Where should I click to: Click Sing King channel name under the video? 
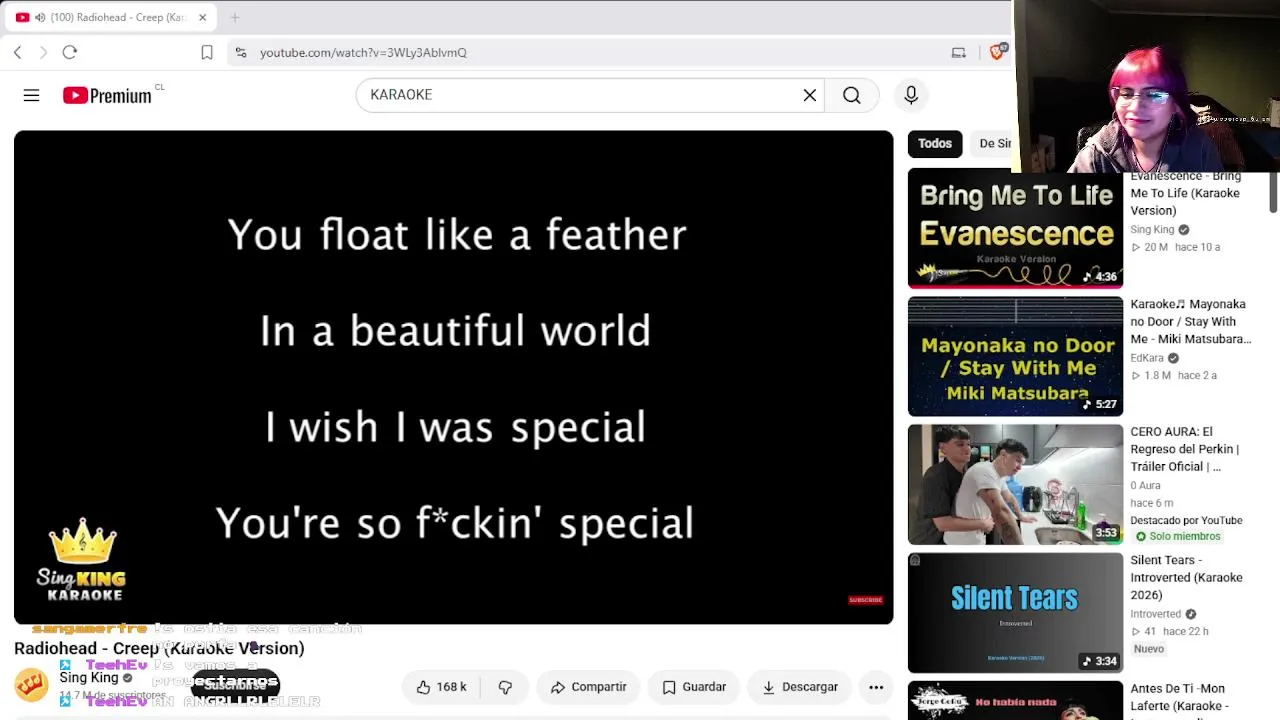(89, 678)
